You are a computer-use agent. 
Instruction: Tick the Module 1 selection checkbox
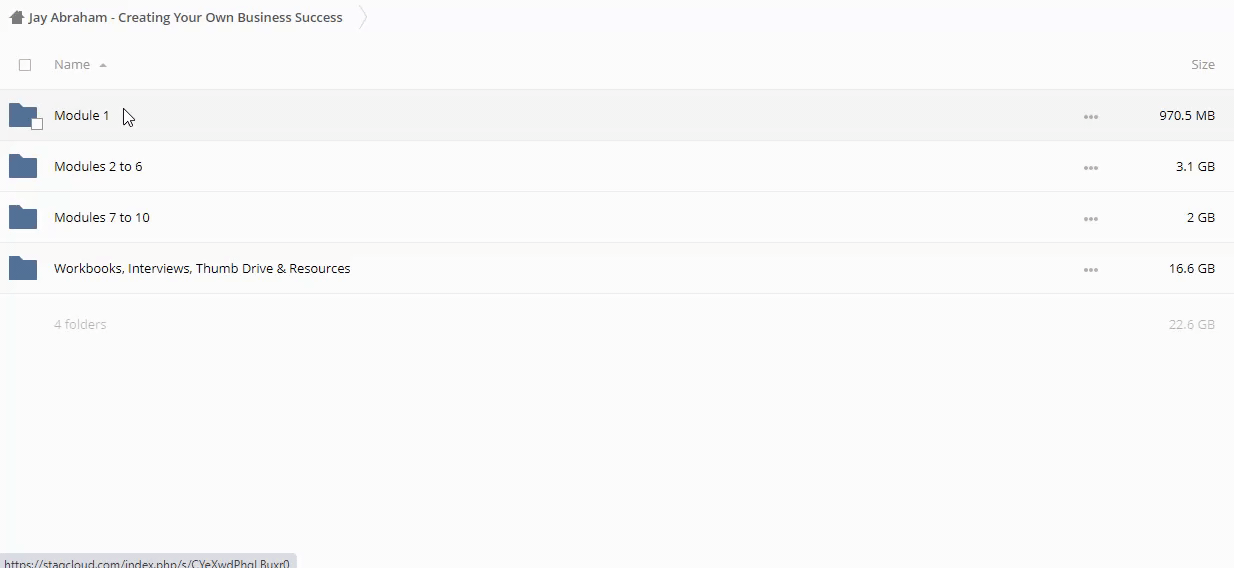point(37,124)
